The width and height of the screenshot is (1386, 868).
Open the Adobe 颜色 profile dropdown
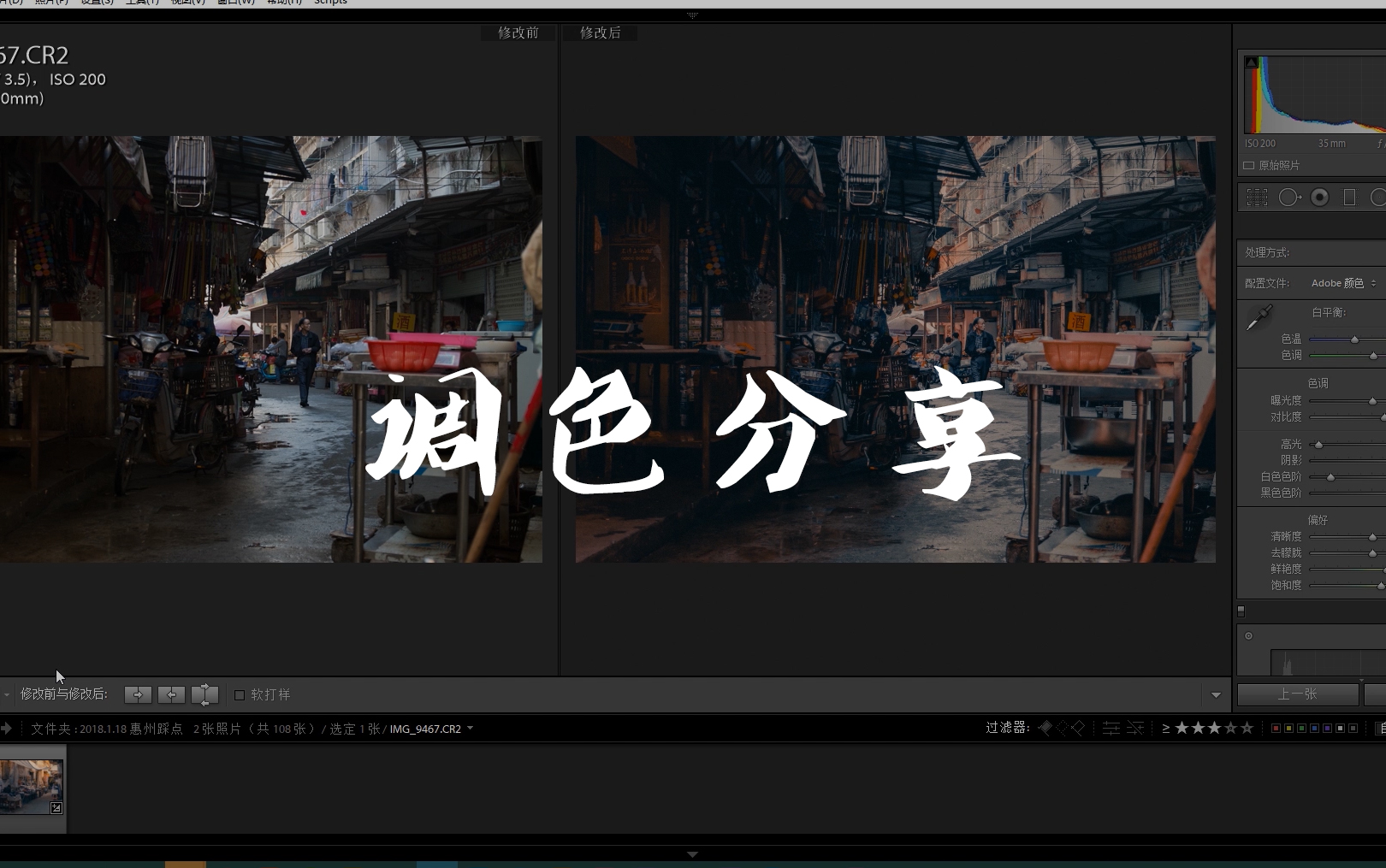click(1343, 283)
